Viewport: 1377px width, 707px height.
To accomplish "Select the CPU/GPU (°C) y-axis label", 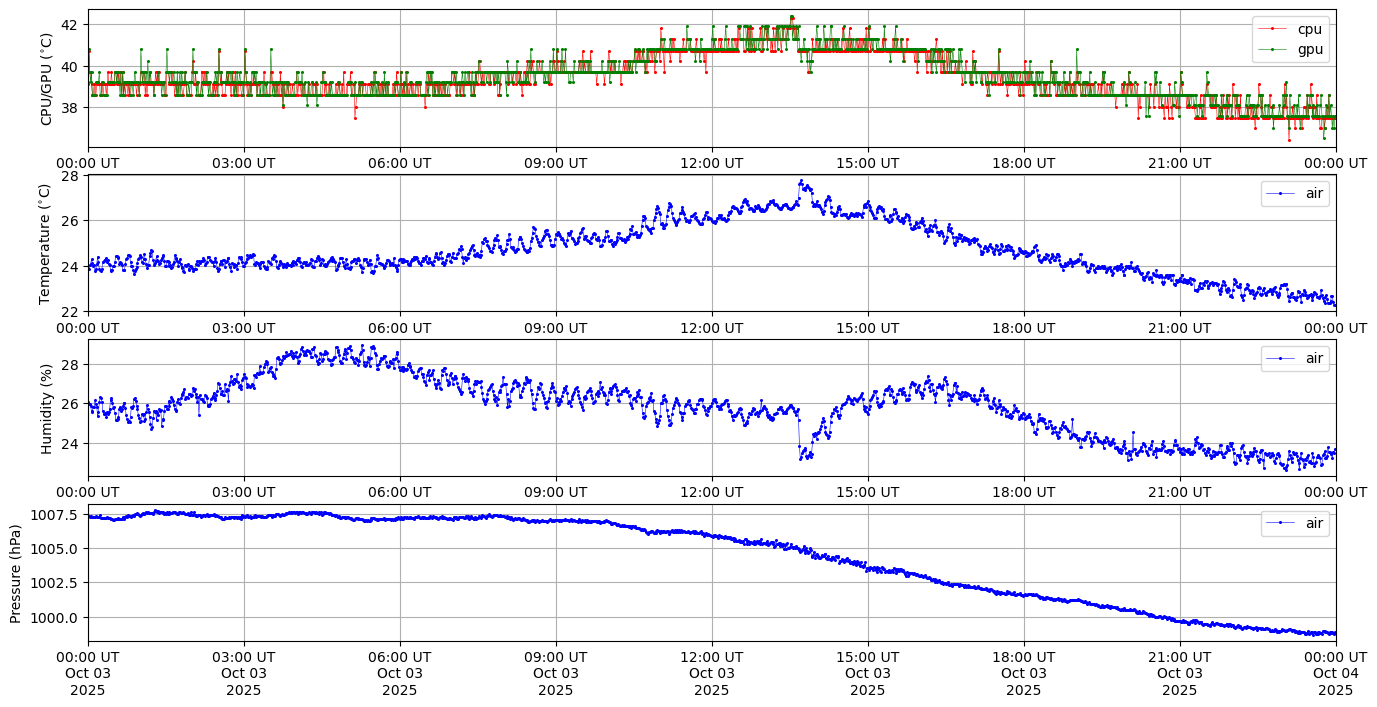I will point(46,79).
